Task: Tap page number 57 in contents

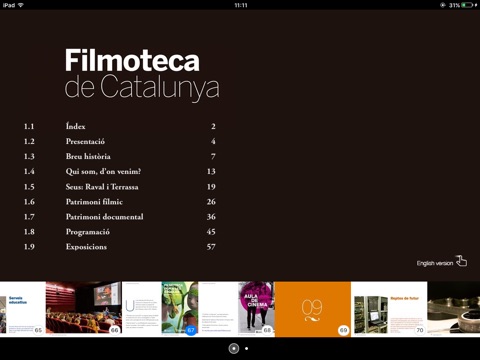Action: pyautogui.click(x=211, y=247)
